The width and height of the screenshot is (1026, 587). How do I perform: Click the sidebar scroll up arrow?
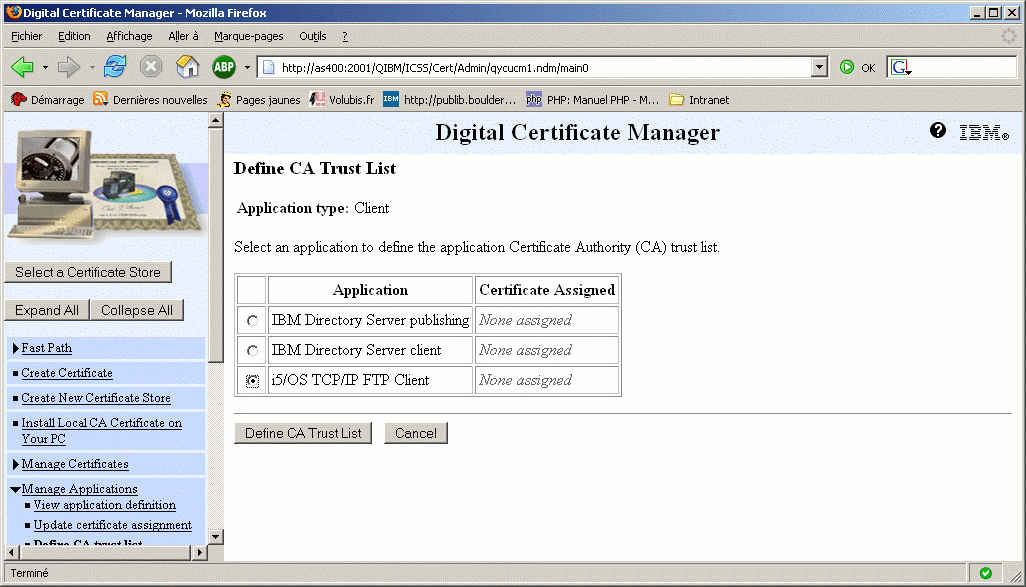click(x=216, y=120)
